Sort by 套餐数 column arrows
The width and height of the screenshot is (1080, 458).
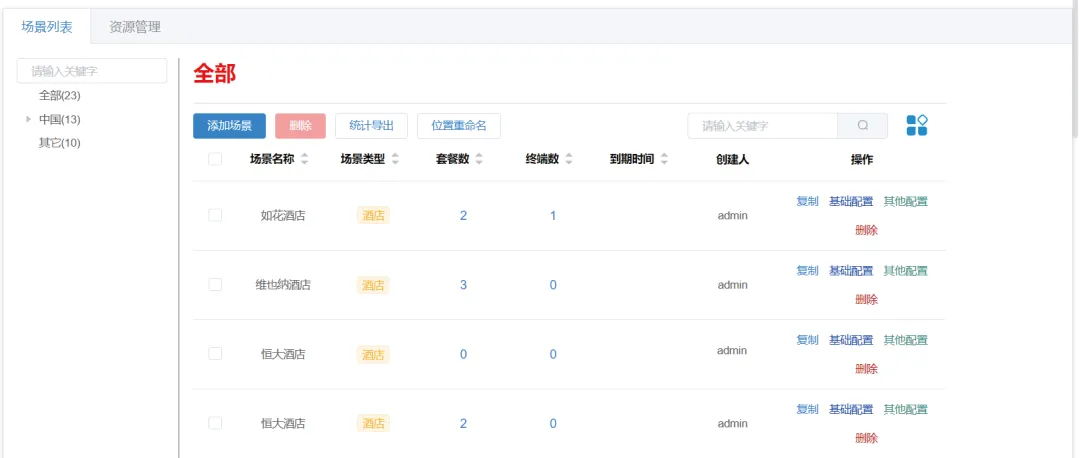tap(479, 160)
